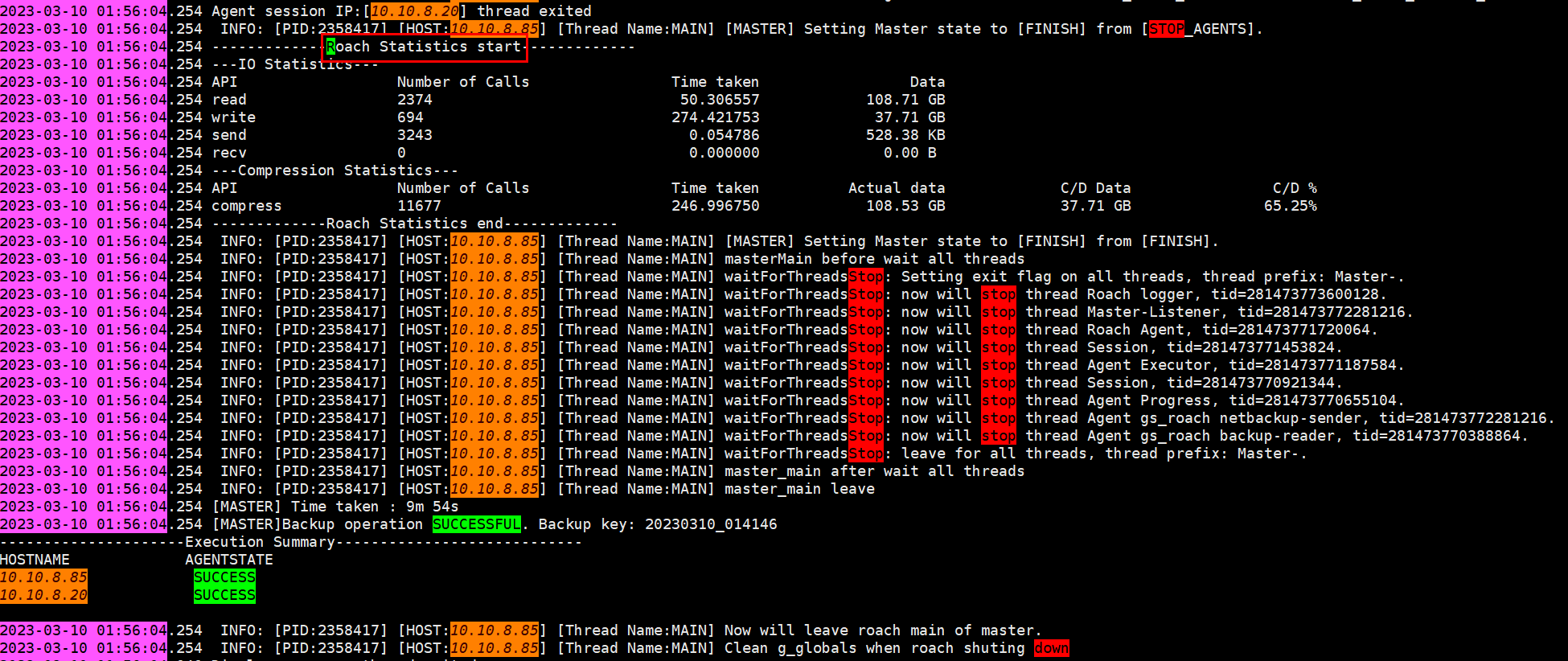Select "master_main after wait all threads" message

(875, 471)
